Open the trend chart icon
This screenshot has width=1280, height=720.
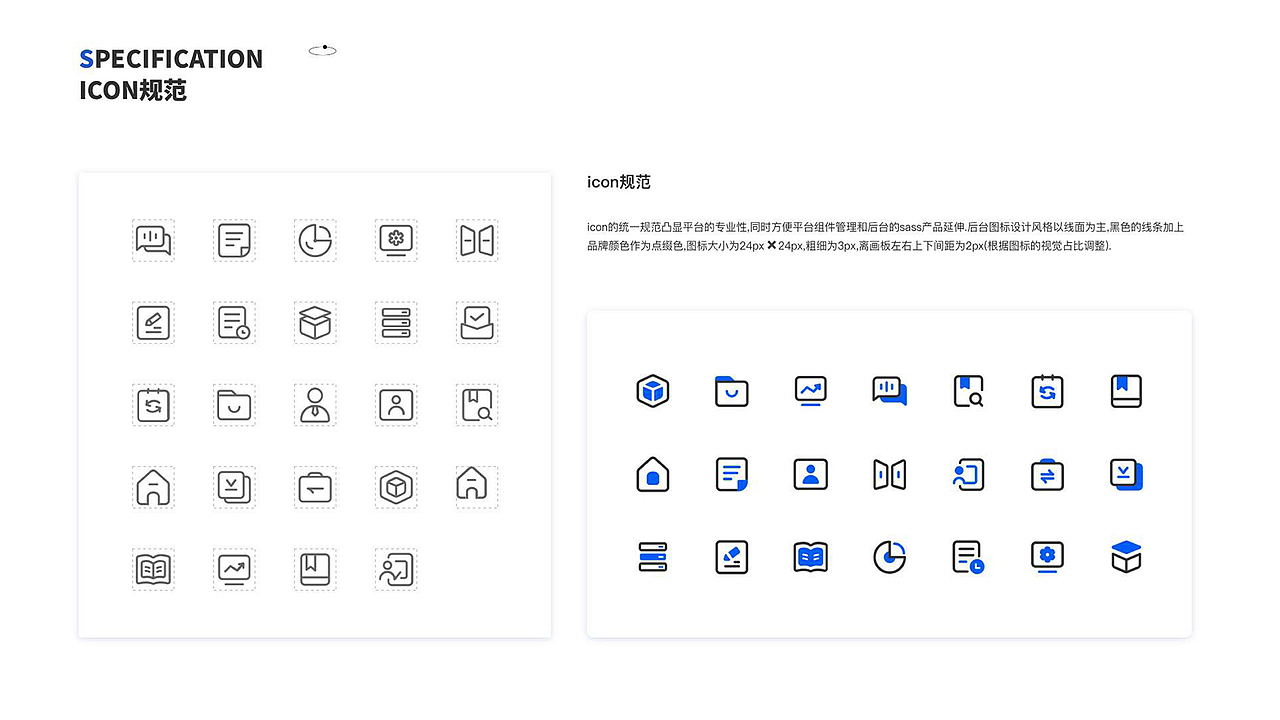810,391
